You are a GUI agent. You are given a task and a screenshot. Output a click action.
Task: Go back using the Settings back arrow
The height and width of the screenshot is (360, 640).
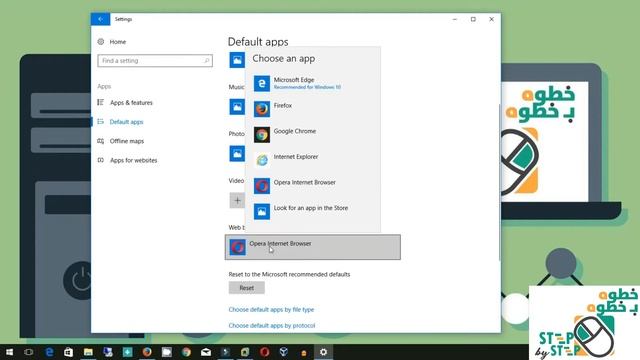[x=100, y=19]
